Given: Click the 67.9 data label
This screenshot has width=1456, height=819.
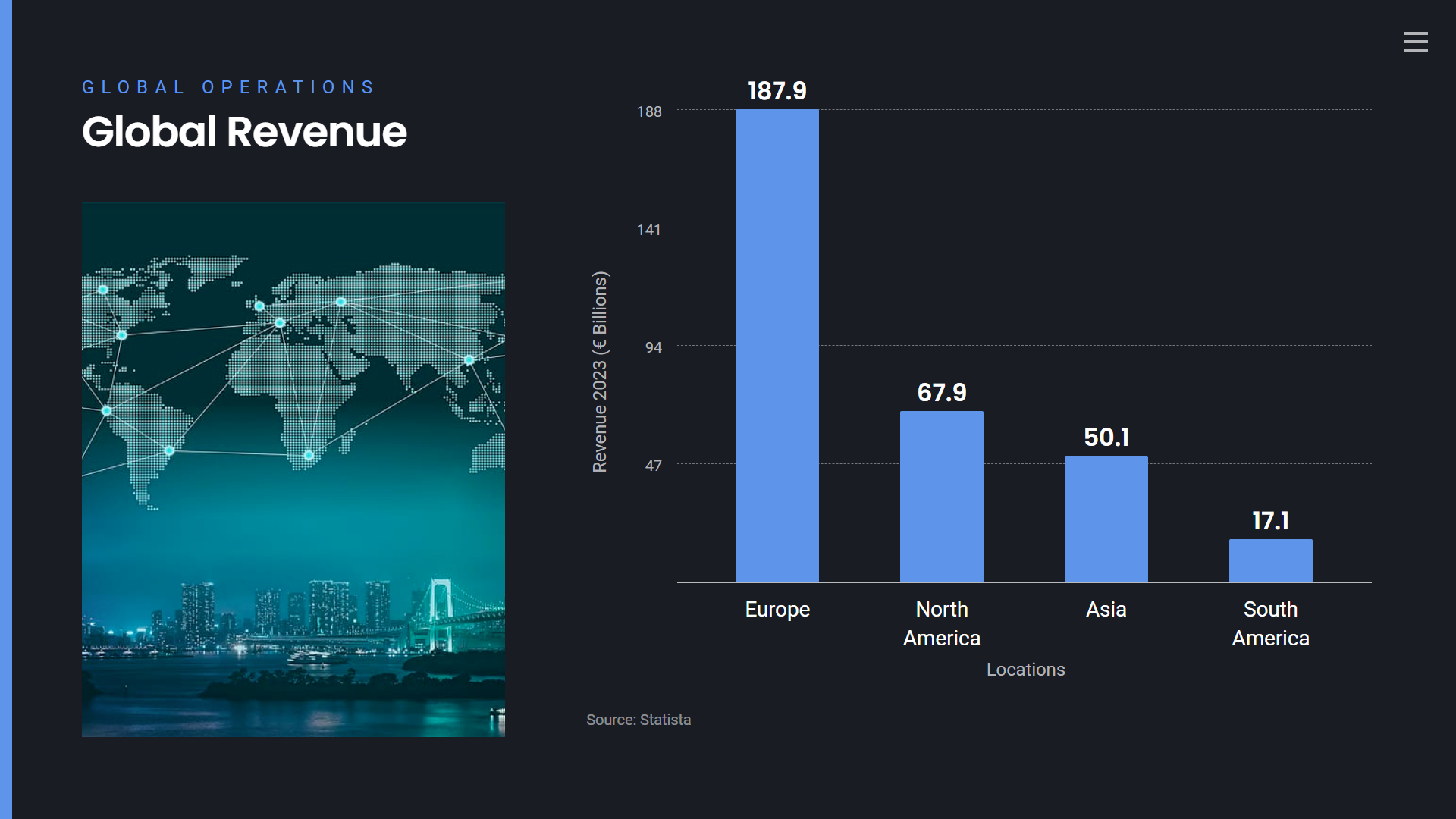Looking at the screenshot, I should (x=941, y=393).
